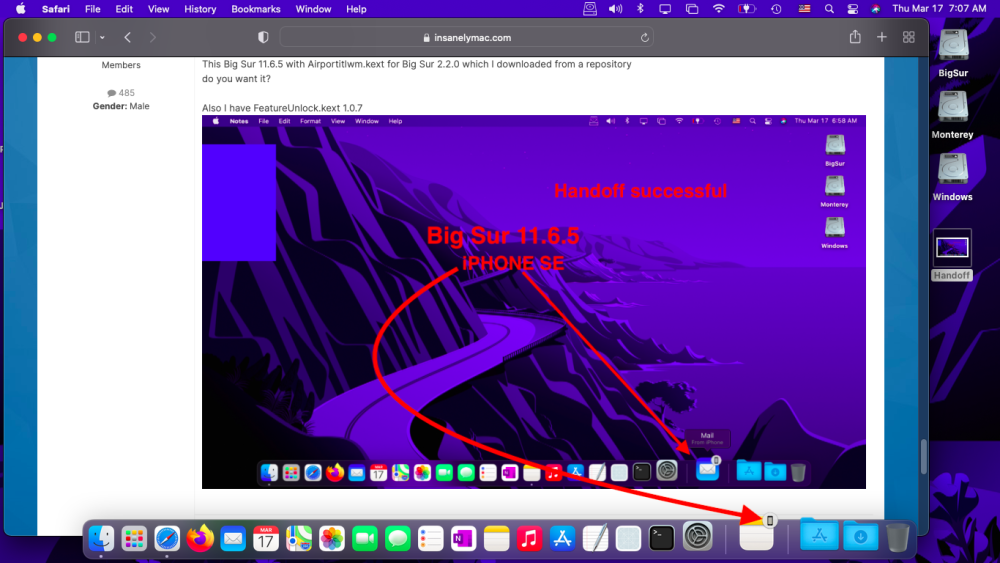This screenshot has width=1000, height=563.
Task: Open the View menu
Action: coord(158,9)
